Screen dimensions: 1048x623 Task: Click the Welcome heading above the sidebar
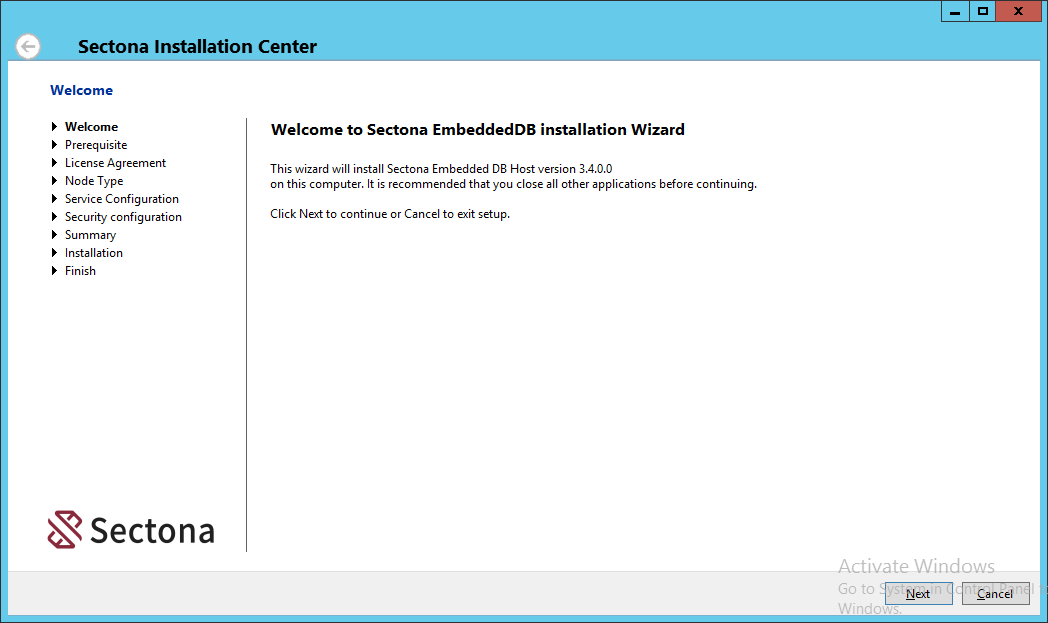pyautogui.click(x=81, y=90)
